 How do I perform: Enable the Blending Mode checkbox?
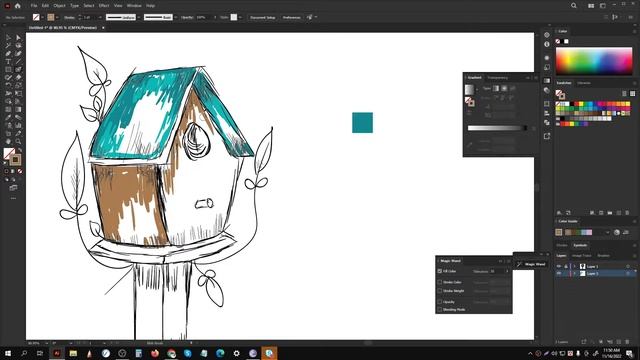point(440,309)
